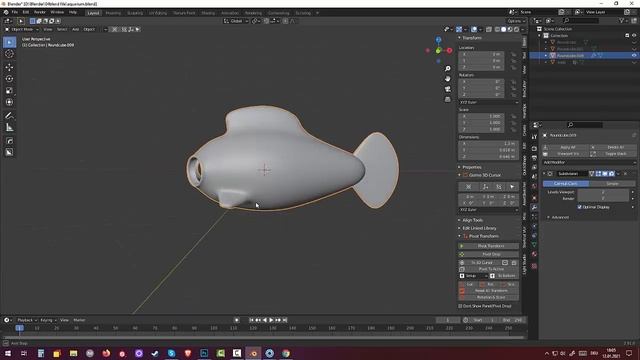Open the Modifier properties wrench tab
Viewport: 640px width, 360px height.
(x=534, y=207)
